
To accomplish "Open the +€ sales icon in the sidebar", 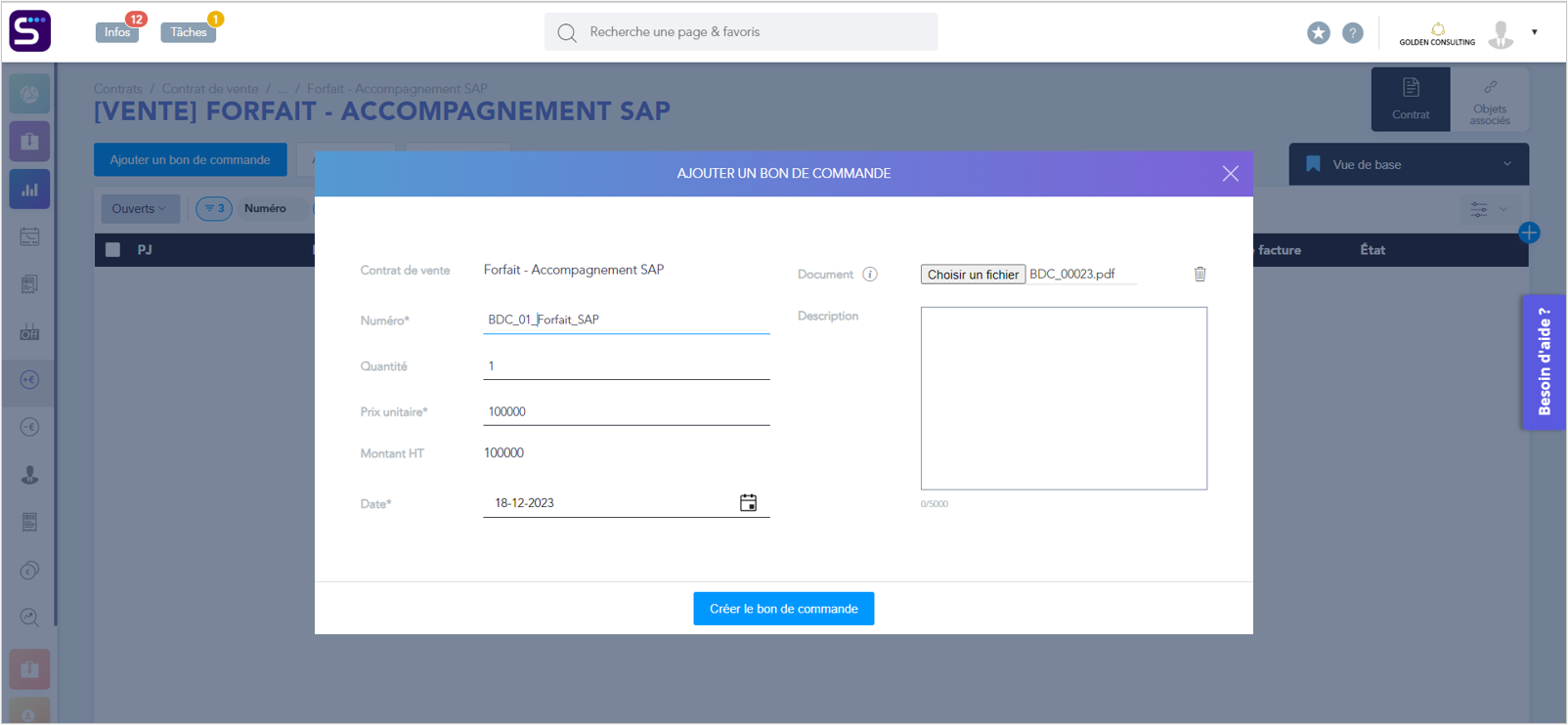I will point(30,380).
